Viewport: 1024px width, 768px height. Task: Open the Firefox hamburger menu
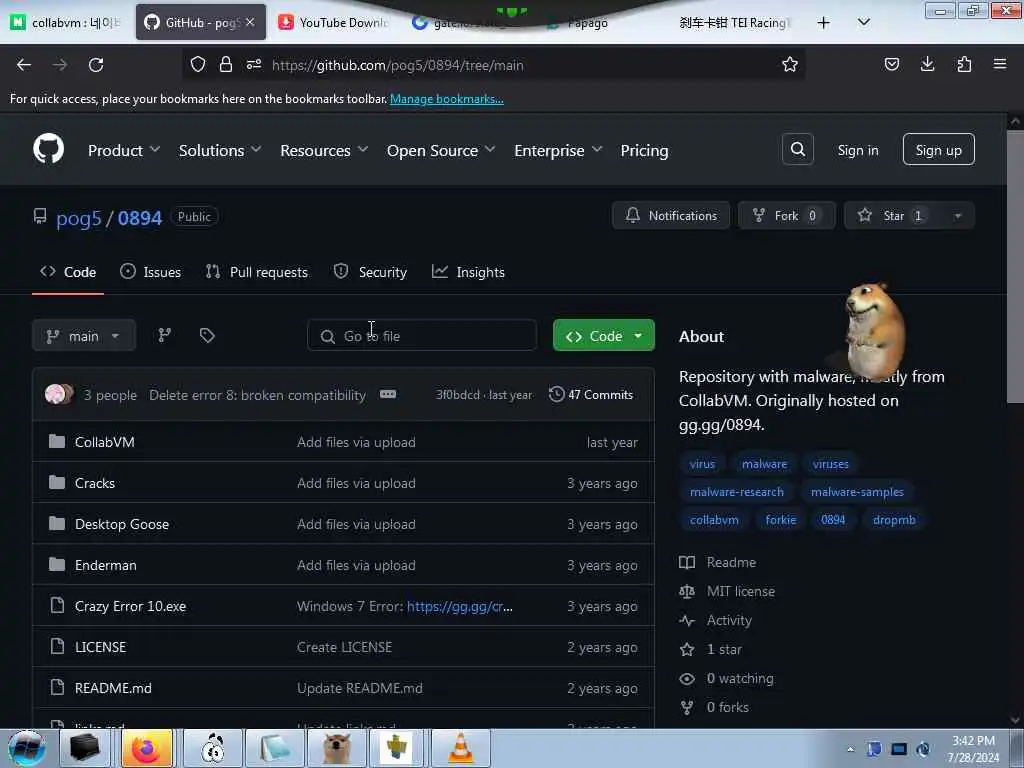pyautogui.click(x=1000, y=64)
